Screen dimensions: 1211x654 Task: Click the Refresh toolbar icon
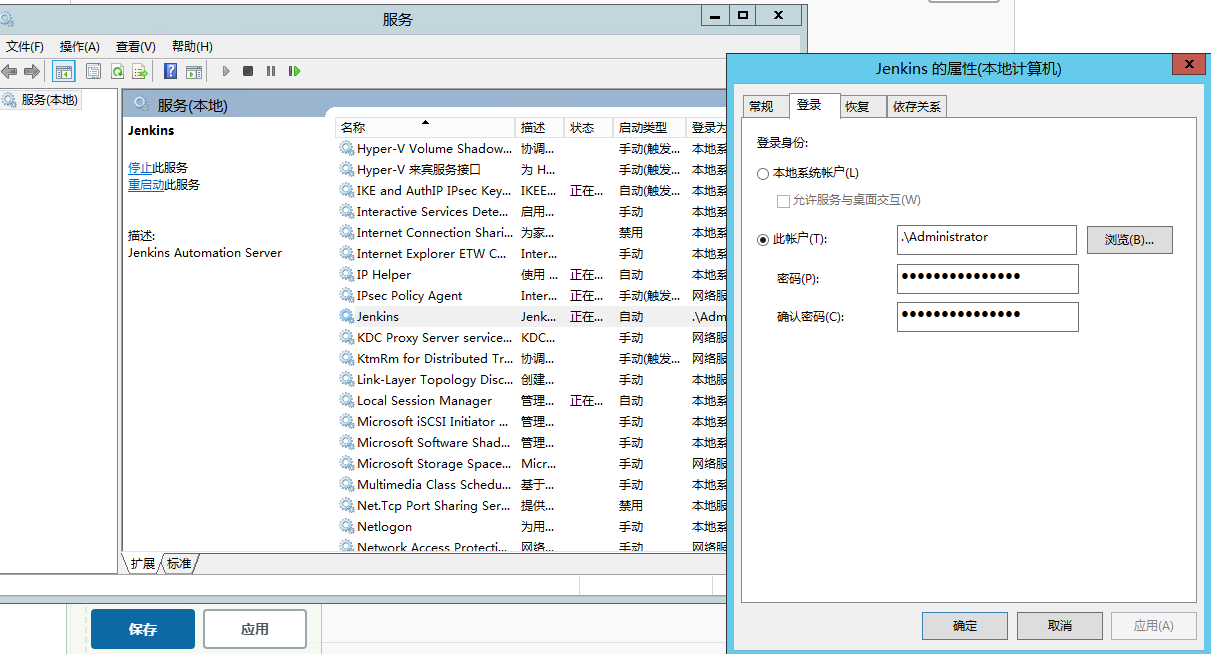coord(117,71)
